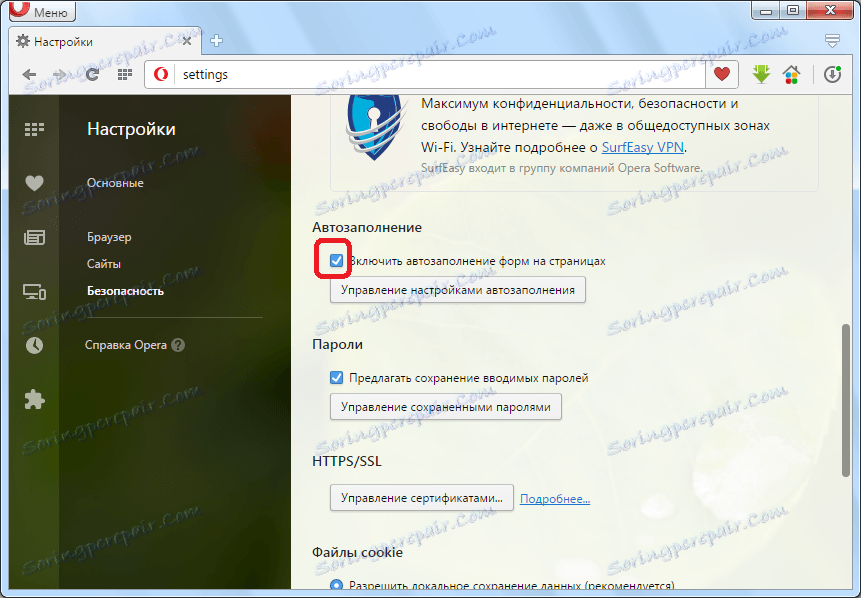Click the Настройки sidebar title
Viewport: 861px width, 598px height.
pyautogui.click(x=131, y=129)
